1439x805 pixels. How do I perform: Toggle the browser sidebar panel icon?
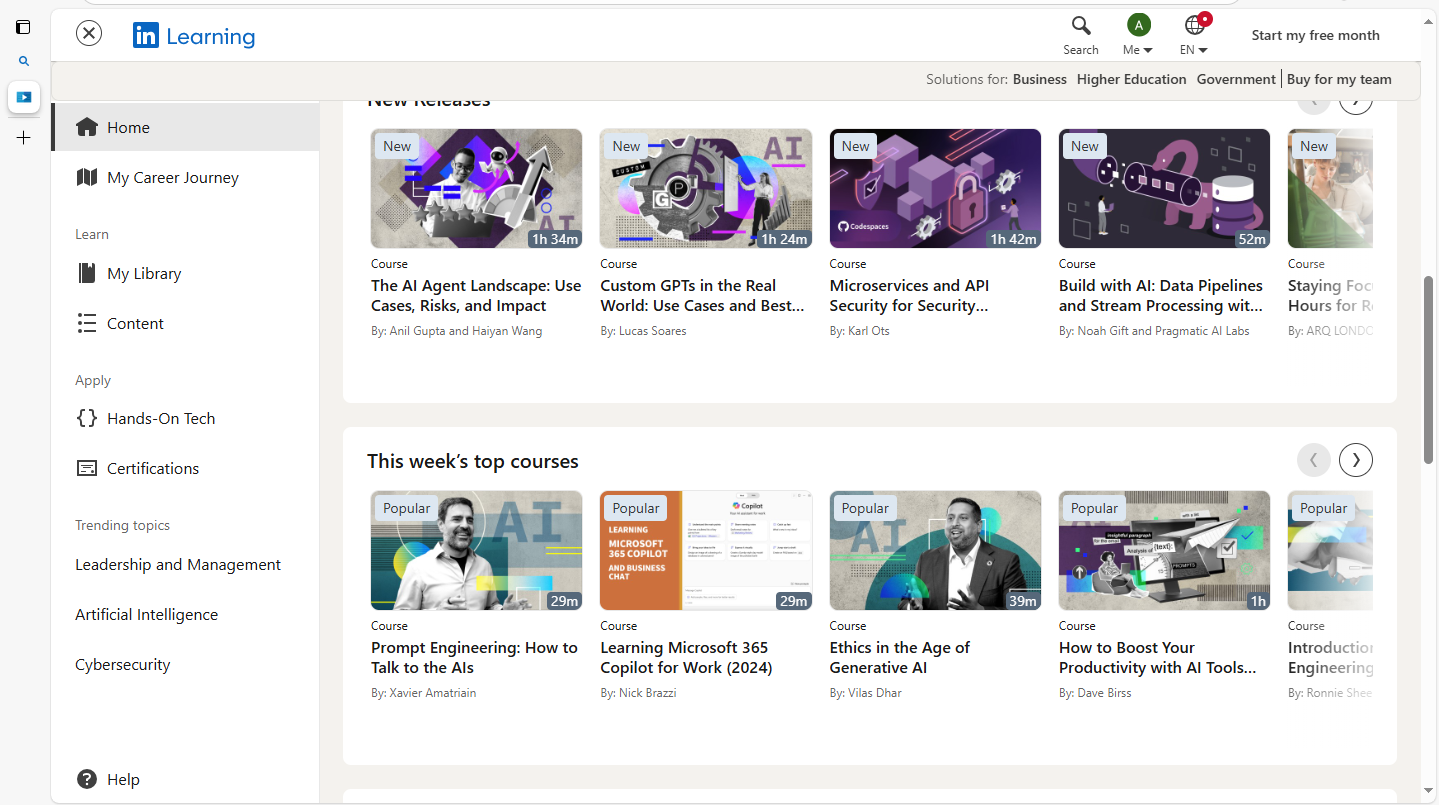(23, 27)
